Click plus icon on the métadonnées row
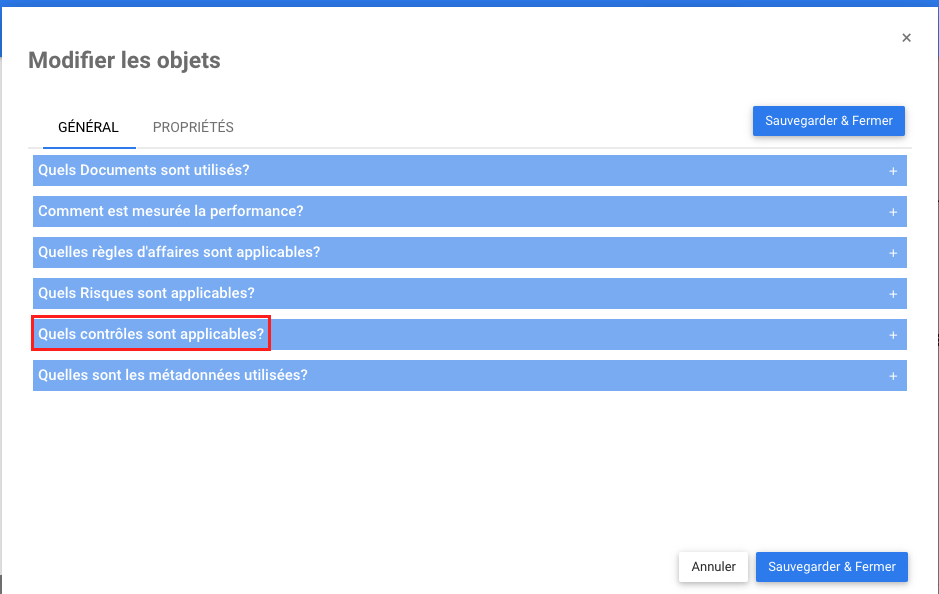 (893, 376)
